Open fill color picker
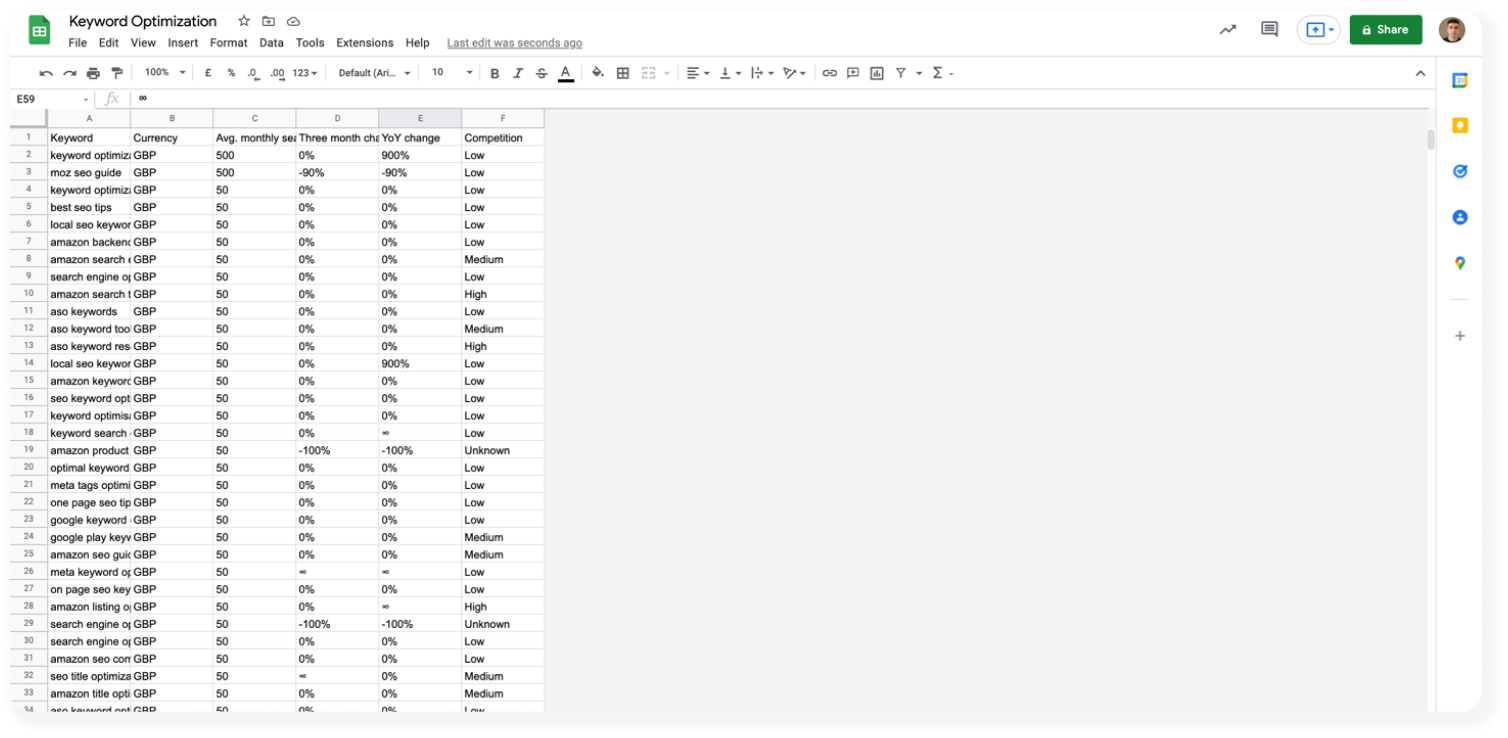Viewport: 1508px width, 738px height. pos(598,73)
